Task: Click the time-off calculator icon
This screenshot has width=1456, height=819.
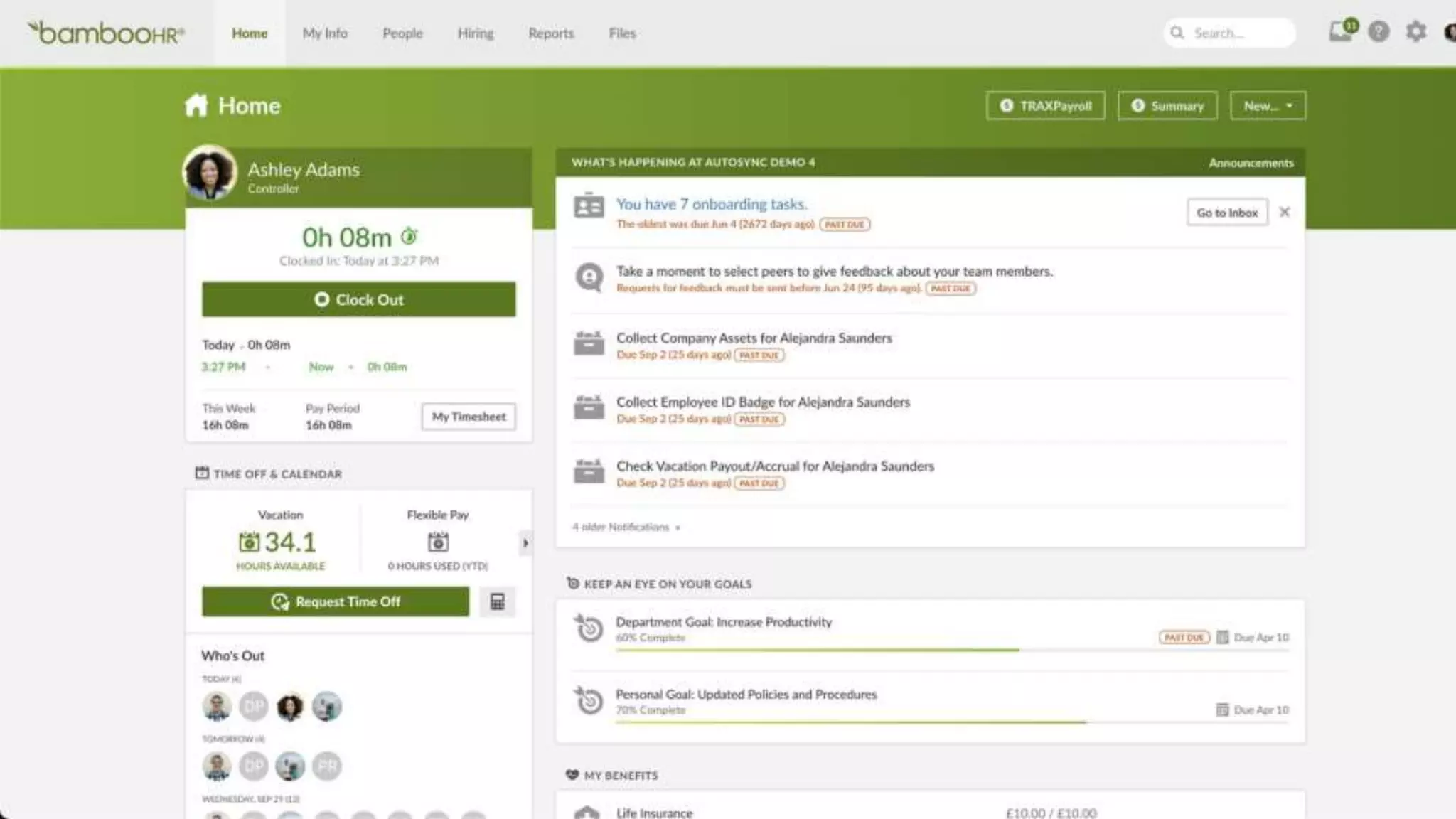Action: [x=497, y=602]
